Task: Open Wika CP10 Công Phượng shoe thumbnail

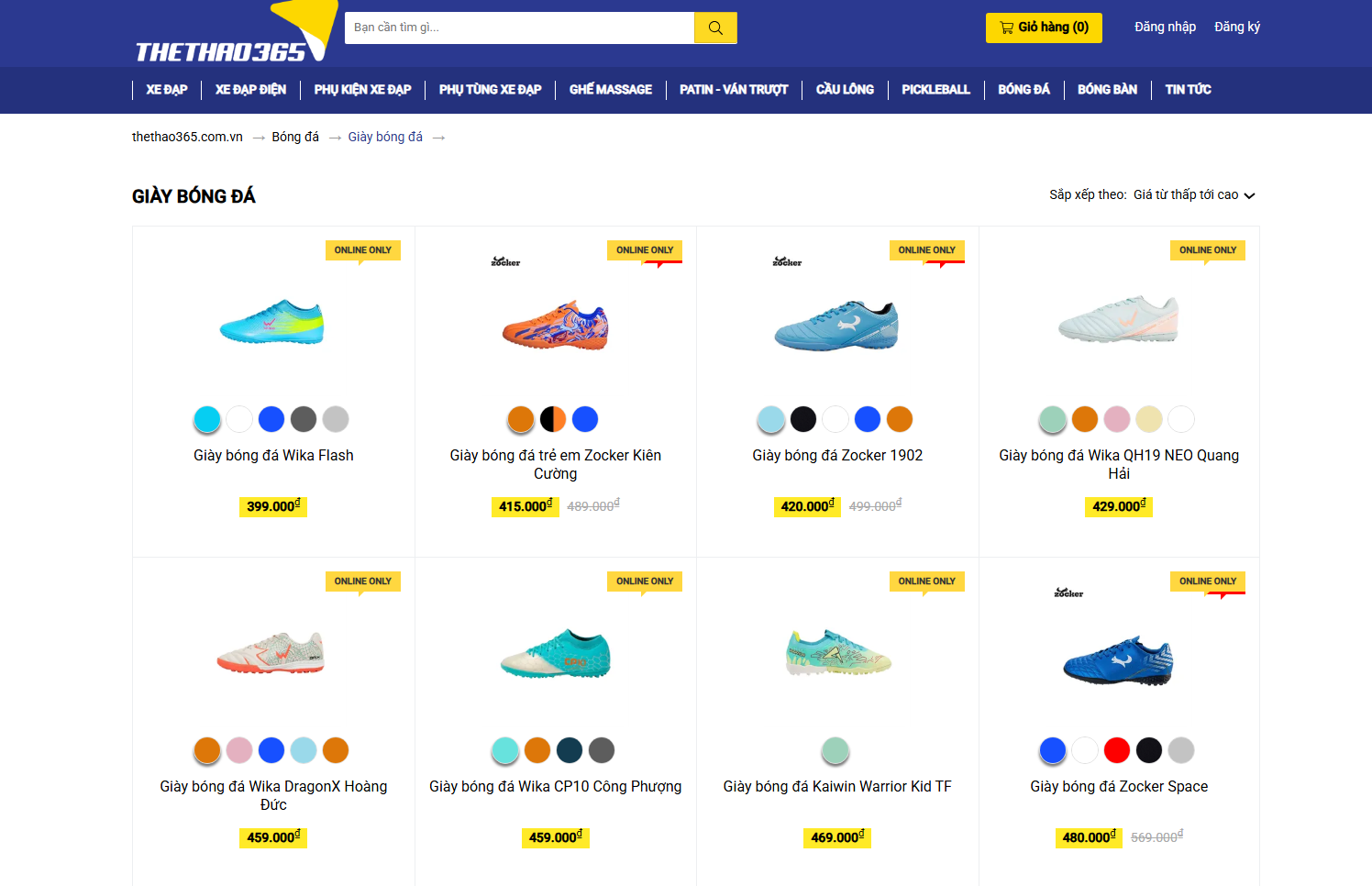Action: [x=555, y=654]
